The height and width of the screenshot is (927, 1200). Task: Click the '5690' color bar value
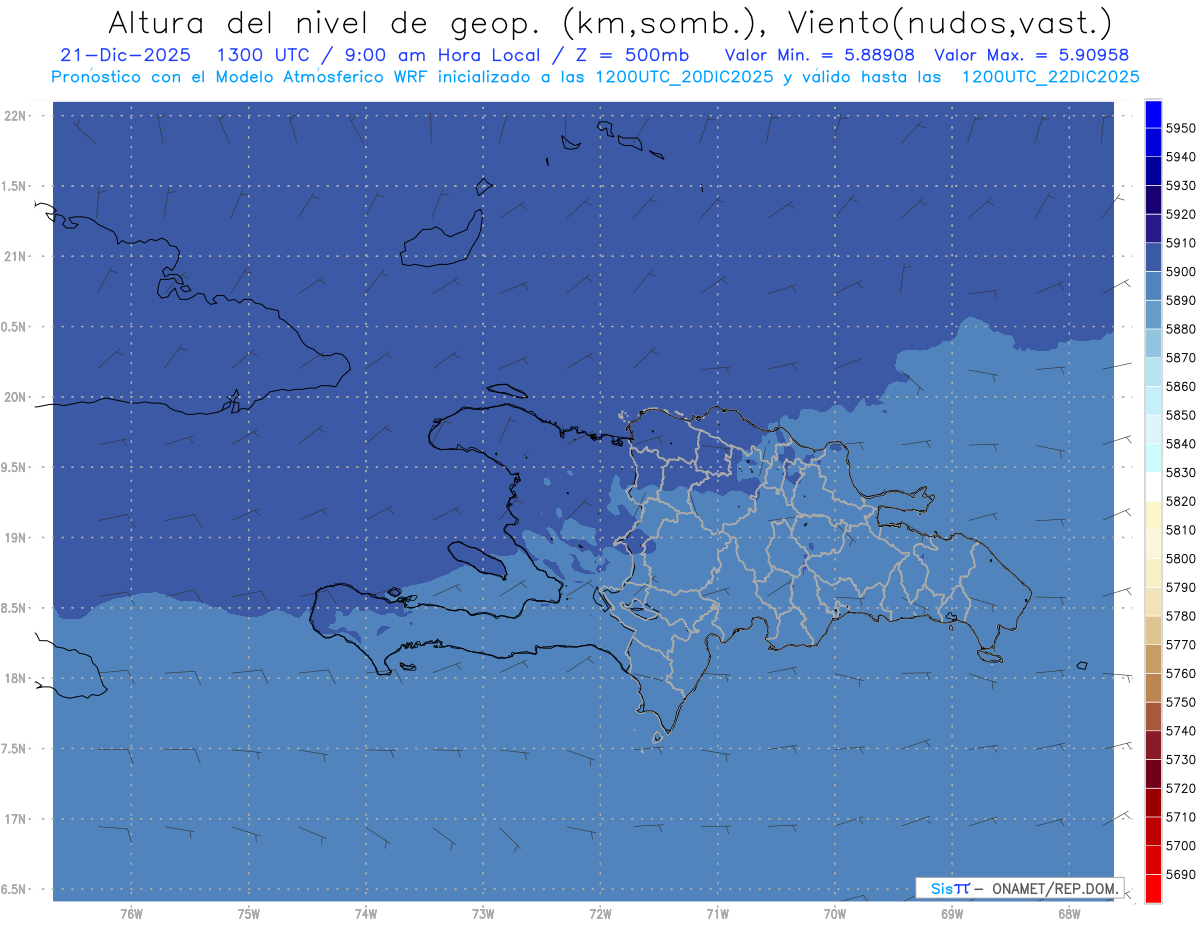tap(1180, 874)
